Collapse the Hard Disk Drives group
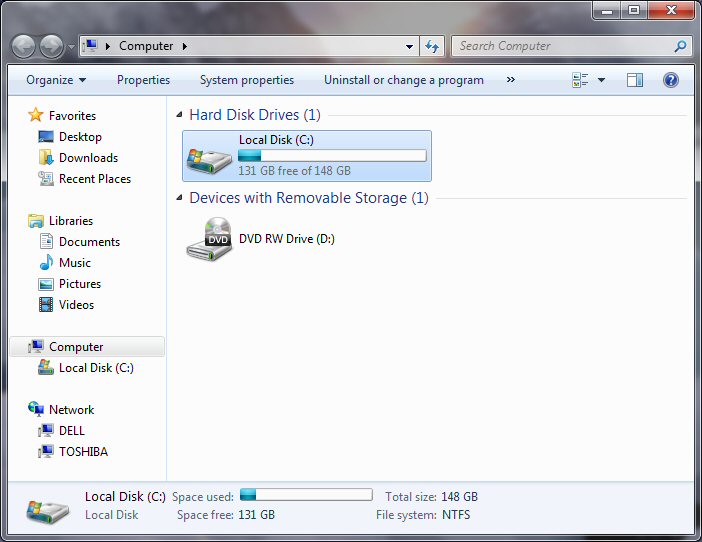 [x=180, y=115]
